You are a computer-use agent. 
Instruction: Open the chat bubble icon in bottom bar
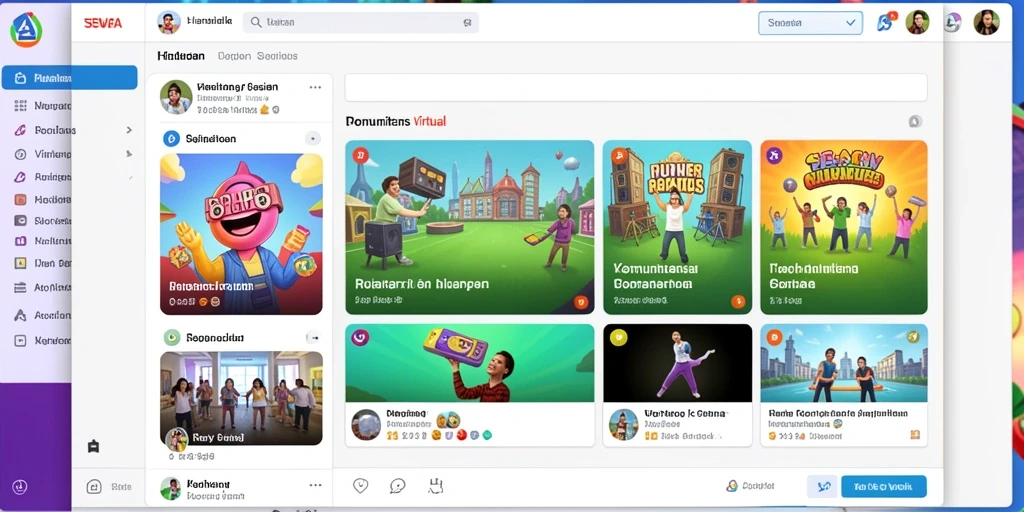click(397, 485)
